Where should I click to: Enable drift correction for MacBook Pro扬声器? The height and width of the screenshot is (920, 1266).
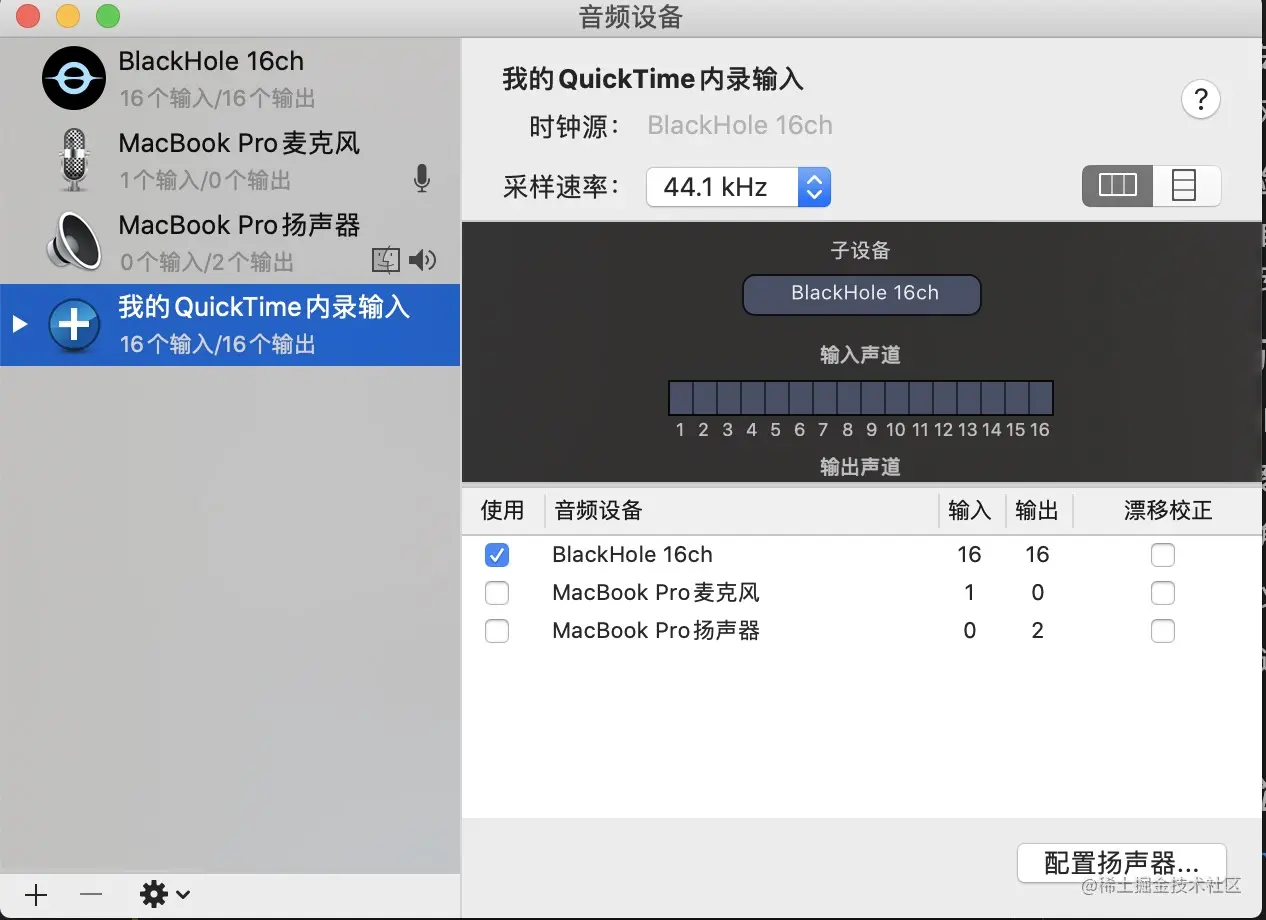tap(1162, 631)
